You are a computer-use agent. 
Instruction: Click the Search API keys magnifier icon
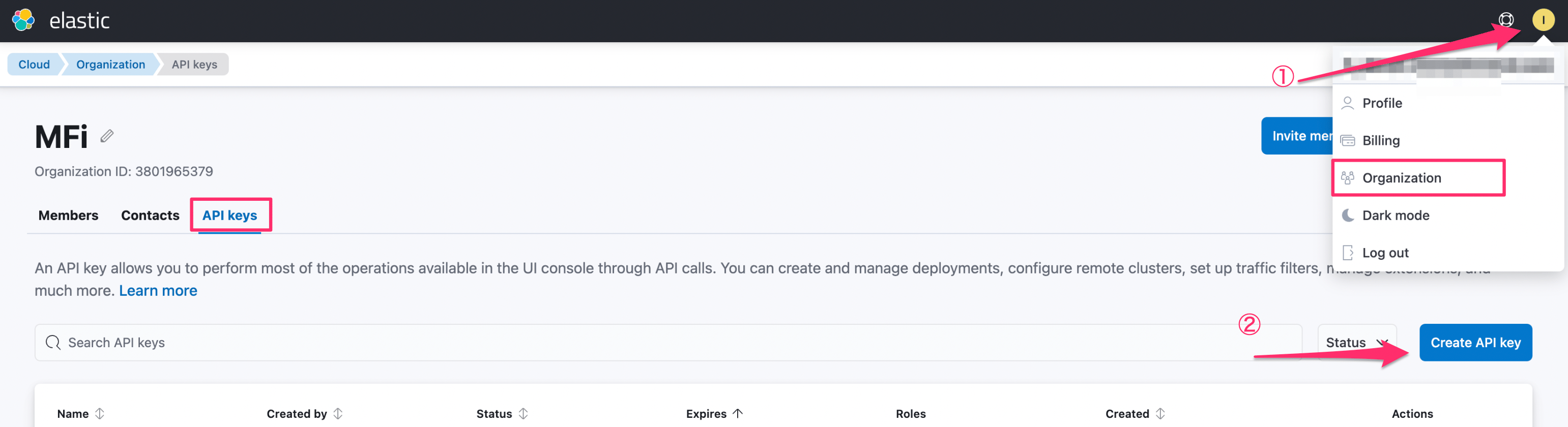point(53,343)
